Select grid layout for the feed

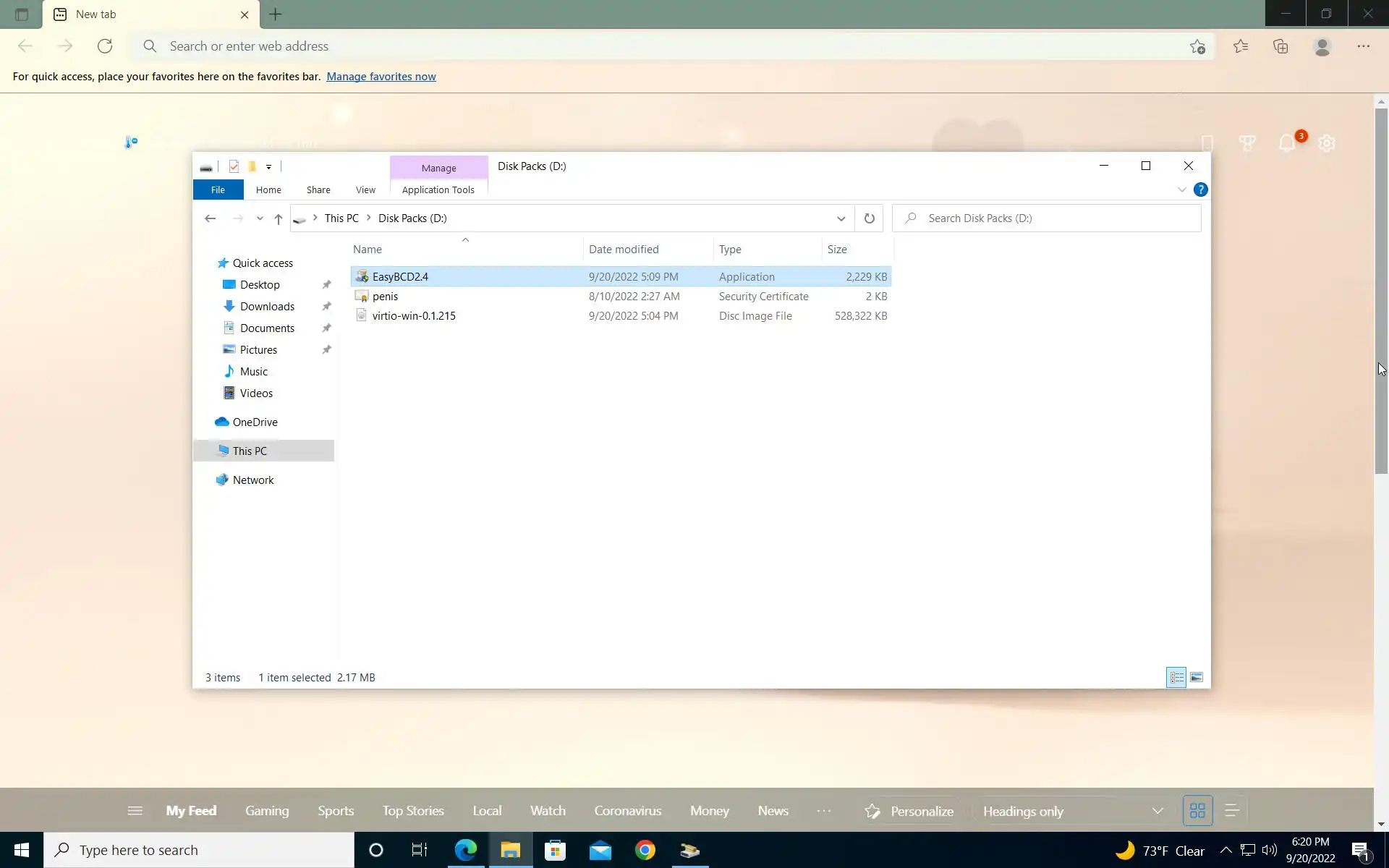1197,811
